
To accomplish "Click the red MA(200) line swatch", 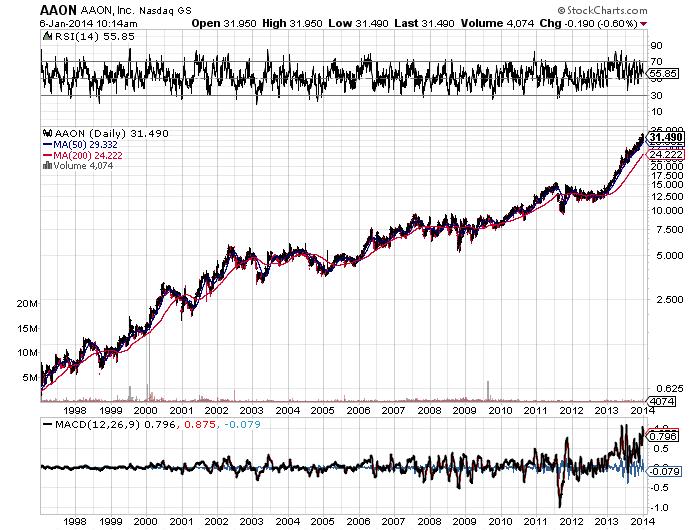I will (x=47, y=155).
